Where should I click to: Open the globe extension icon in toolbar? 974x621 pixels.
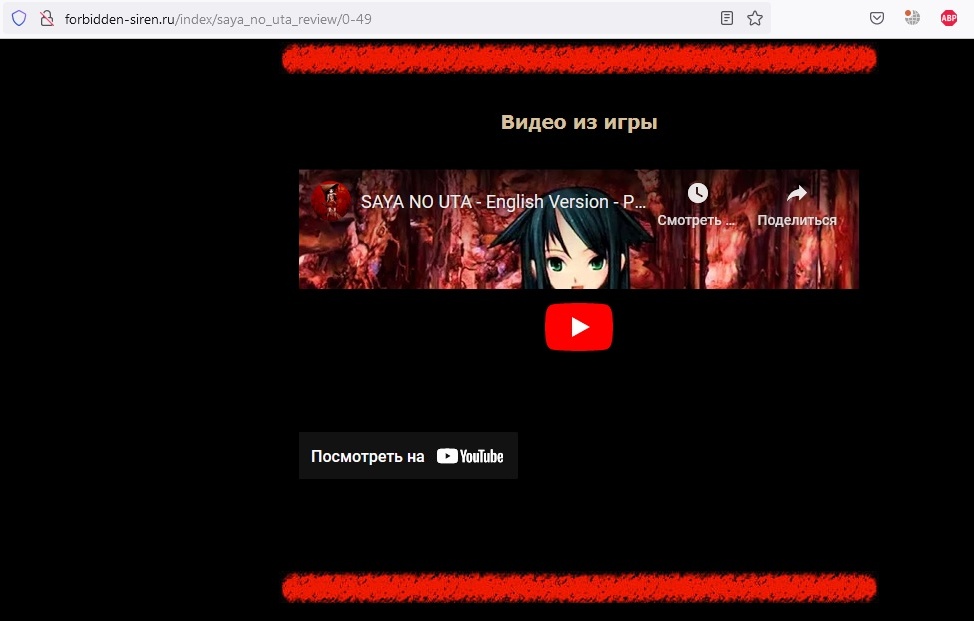(912, 18)
